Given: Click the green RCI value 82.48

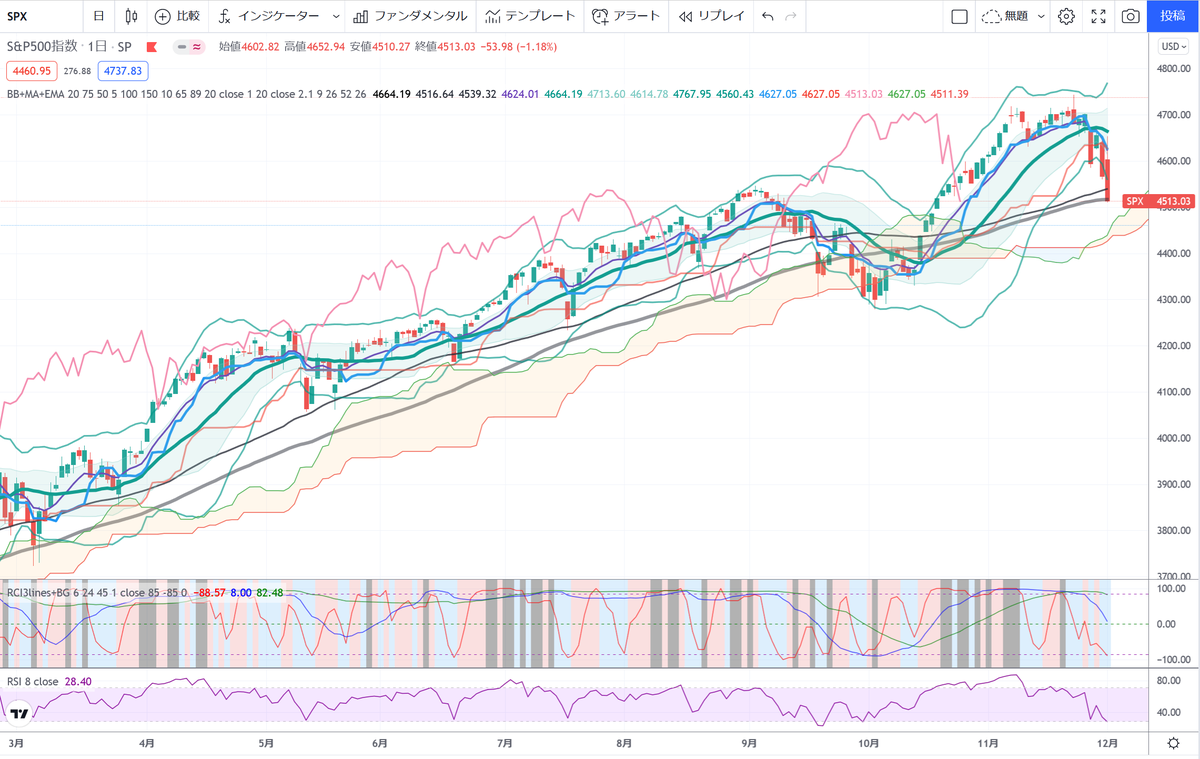Looking at the screenshot, I should click(270, 592).
